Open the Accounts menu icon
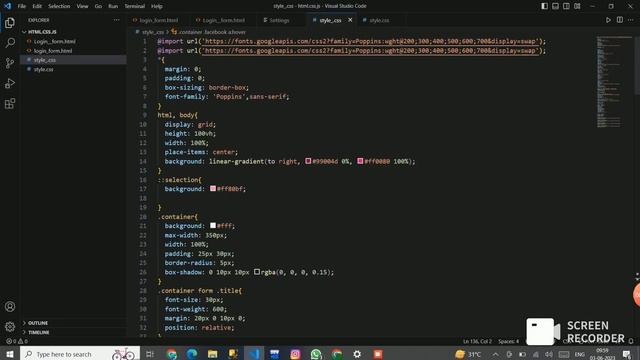Image resolution: width=640 pixels, height=360 pixels. pyautogui.click(x=10, y=307)
